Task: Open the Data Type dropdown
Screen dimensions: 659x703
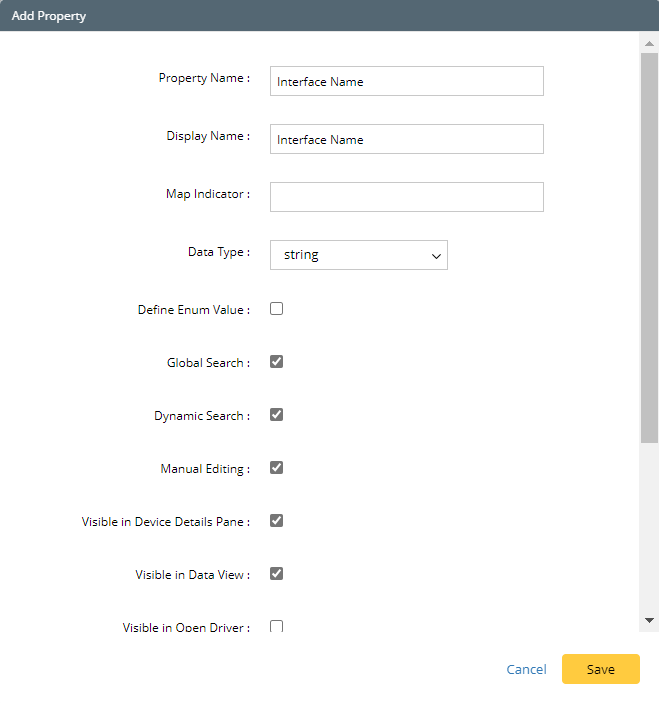Action: pyautogui.click(x=358, y=255)
